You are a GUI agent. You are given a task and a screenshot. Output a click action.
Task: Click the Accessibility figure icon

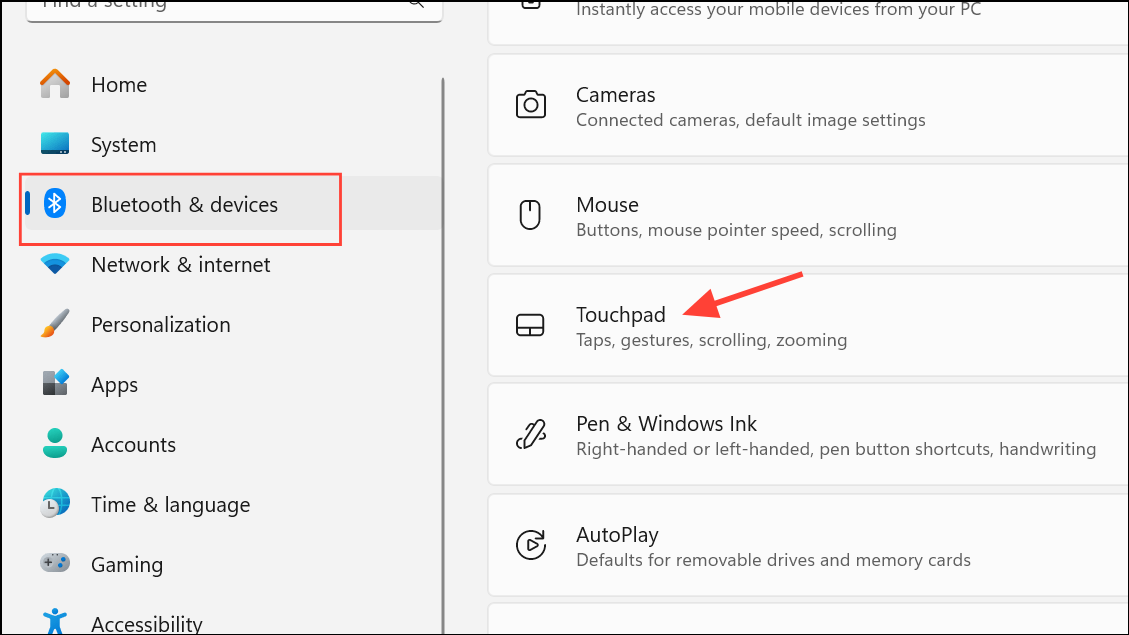tap(55, 622)
